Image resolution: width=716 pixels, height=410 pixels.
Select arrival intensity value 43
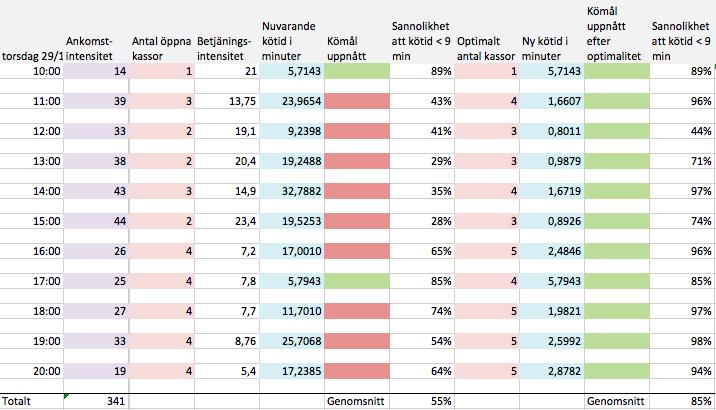tap(96, 191)
